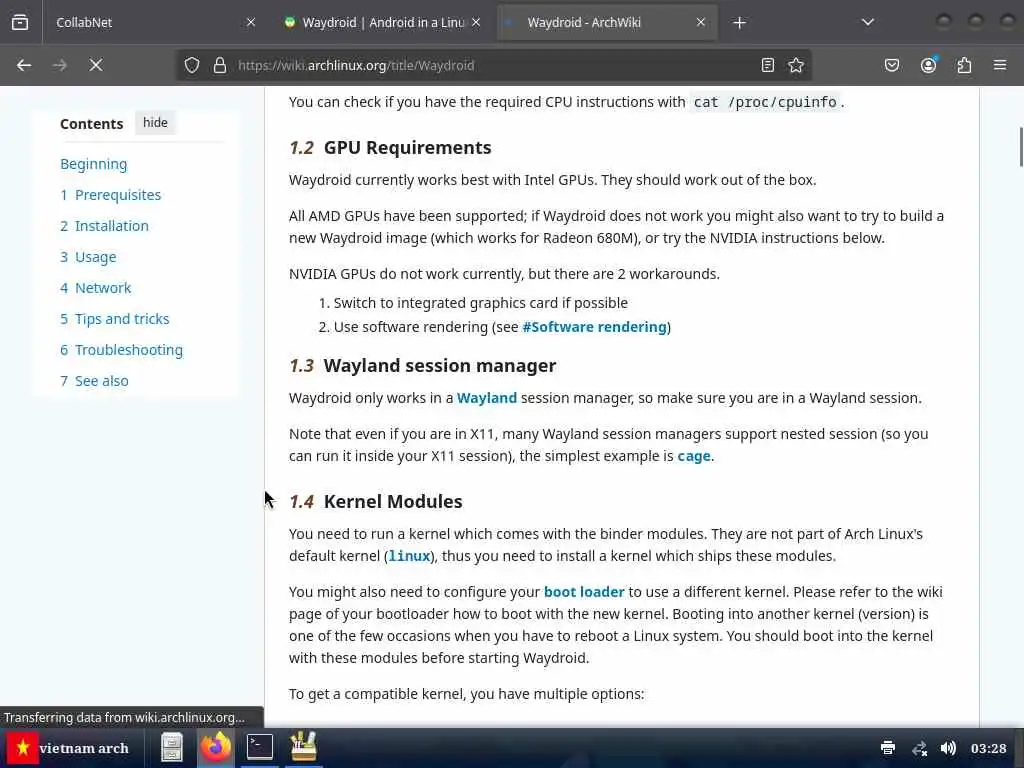Go to Usage section

pyautogui.click(x=88, y=257)
